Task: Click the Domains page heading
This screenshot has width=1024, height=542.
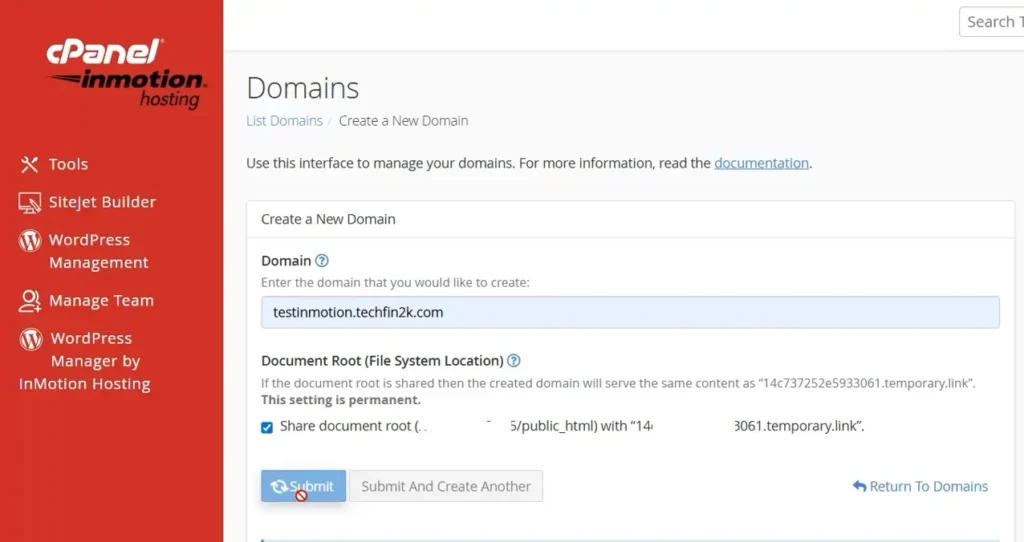Action: click(x=303, y=88)
